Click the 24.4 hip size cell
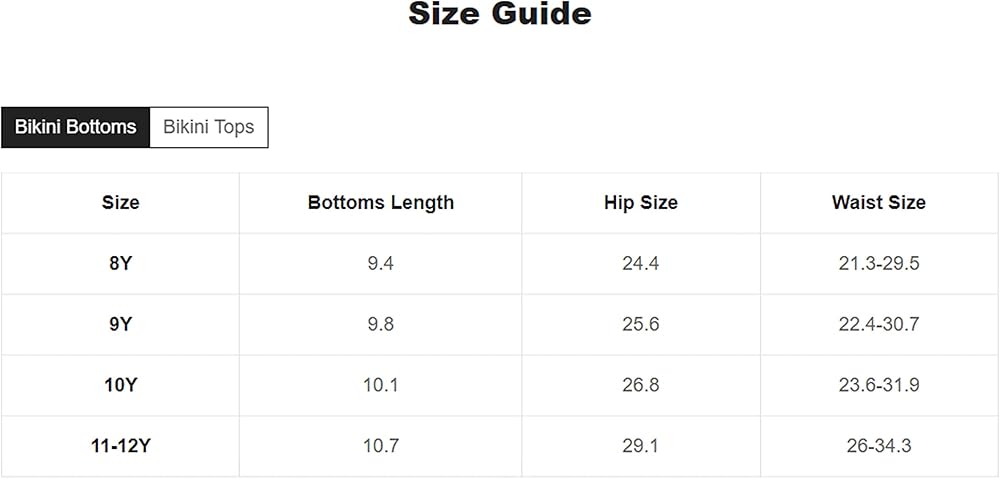 coord(640,264)
